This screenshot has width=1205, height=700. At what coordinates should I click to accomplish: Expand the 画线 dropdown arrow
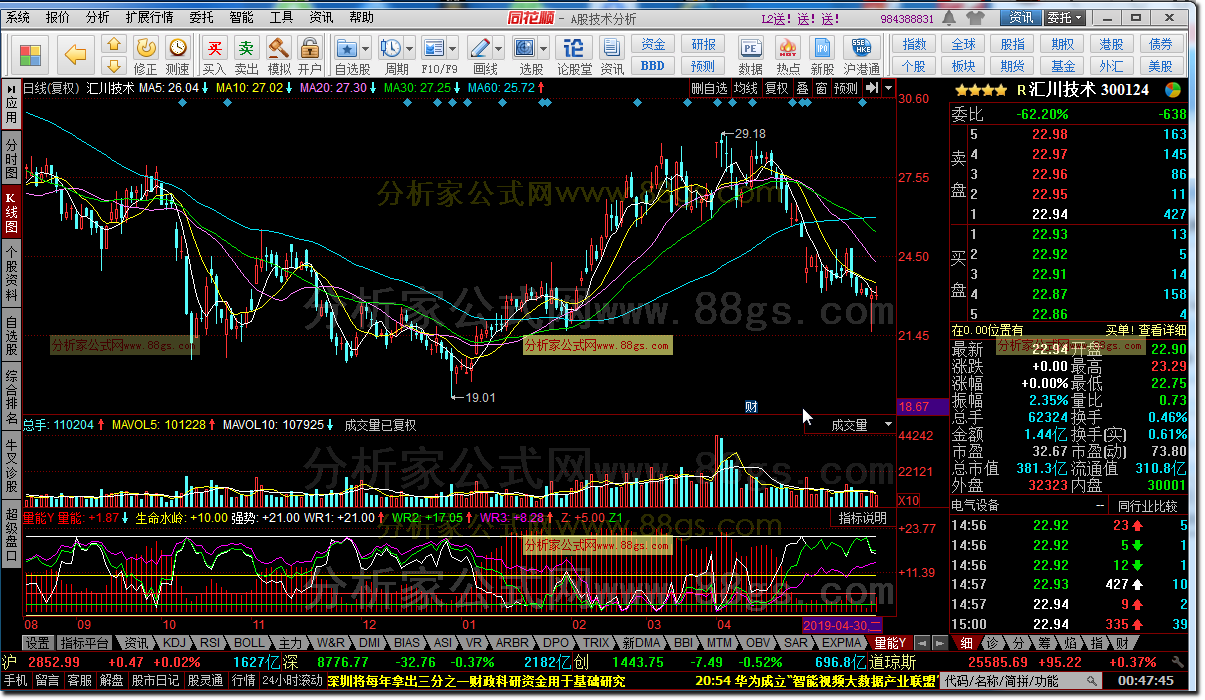click(498, 48)
